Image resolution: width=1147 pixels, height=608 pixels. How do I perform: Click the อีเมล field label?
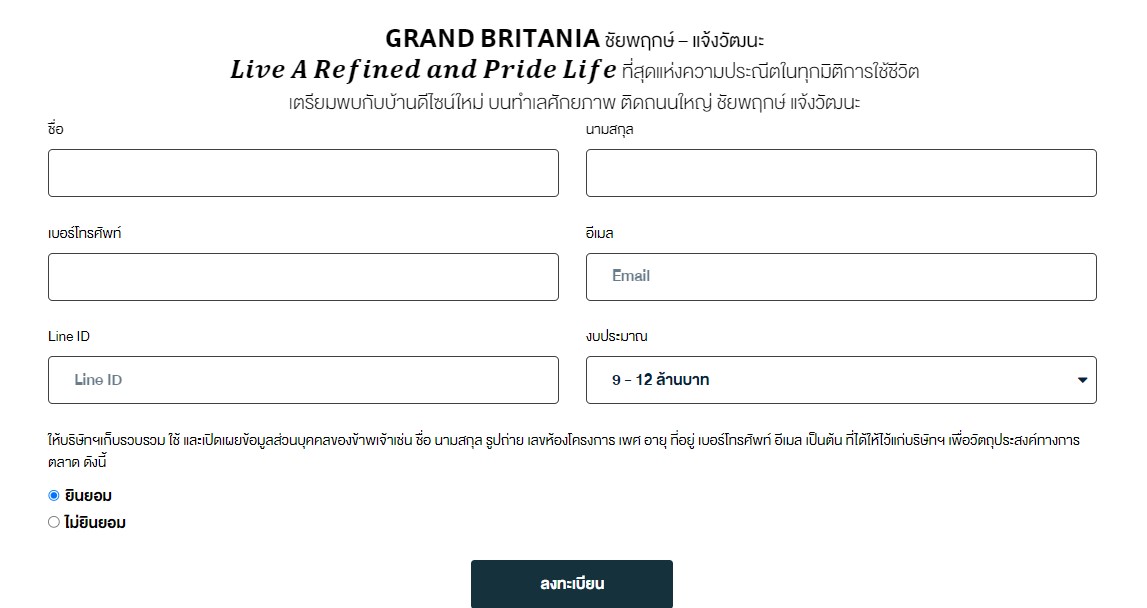tap(599, 233)
